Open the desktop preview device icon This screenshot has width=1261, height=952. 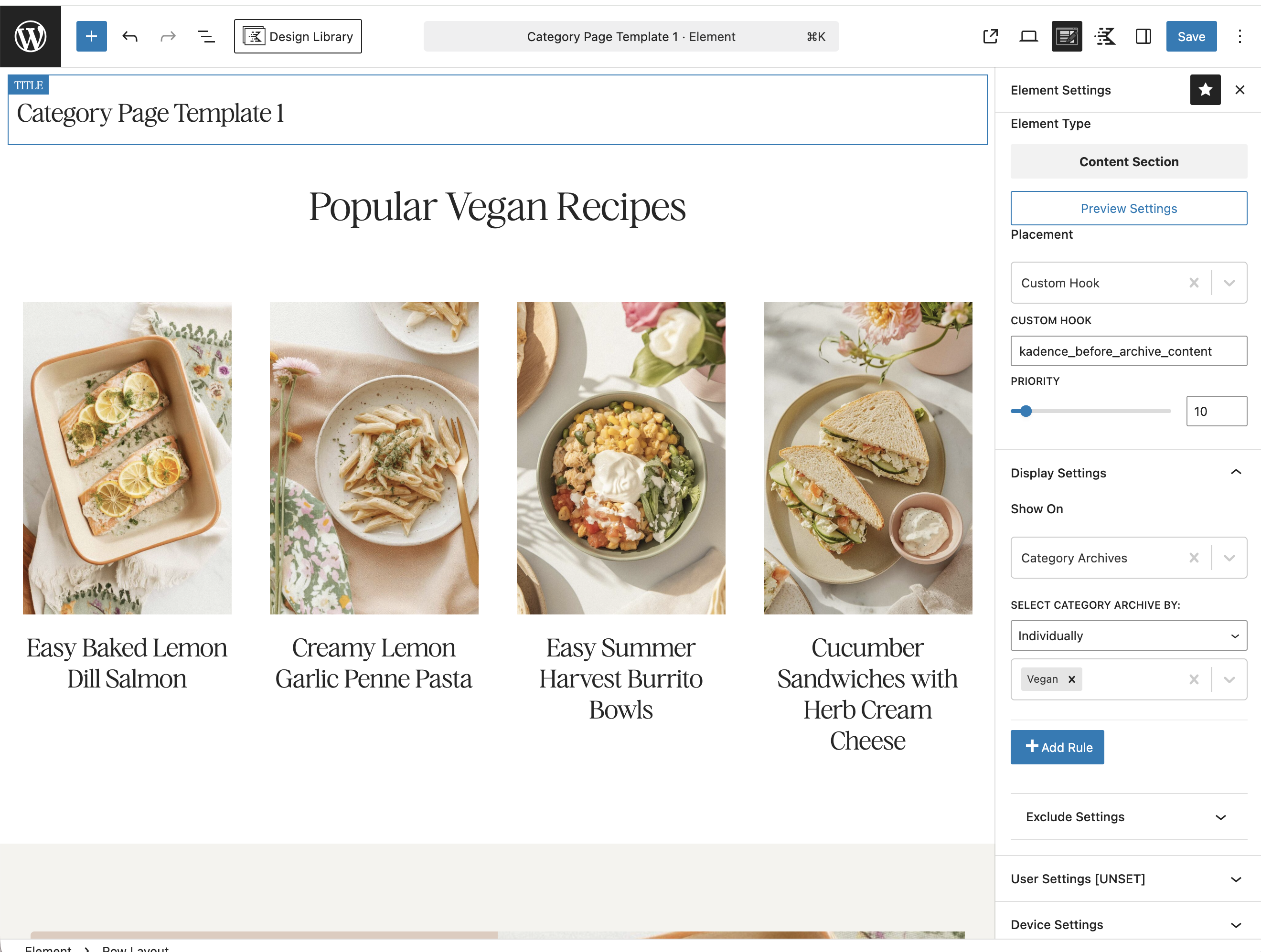(x=1028, y=36)
